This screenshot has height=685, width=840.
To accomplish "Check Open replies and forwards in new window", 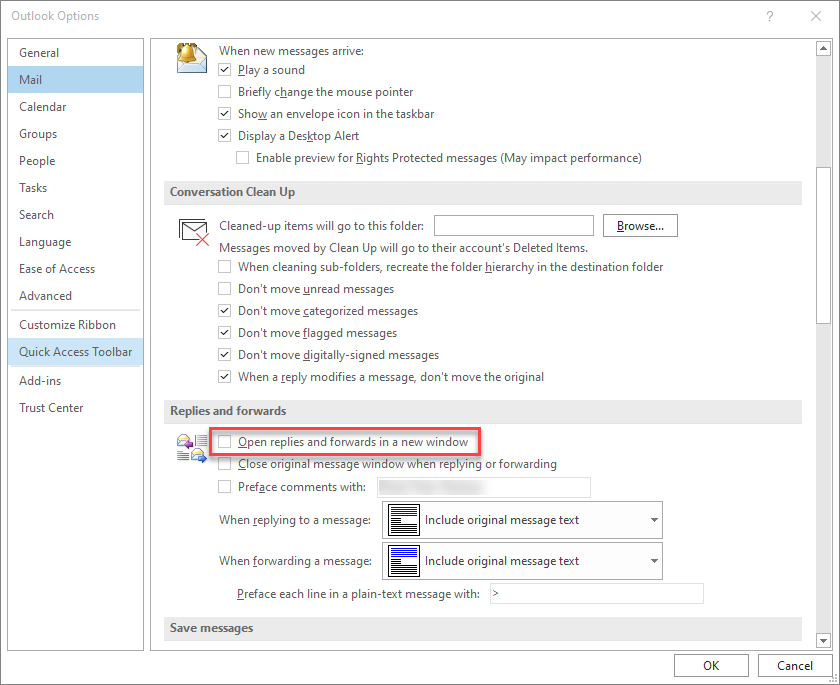I will (x=224, y=441).
